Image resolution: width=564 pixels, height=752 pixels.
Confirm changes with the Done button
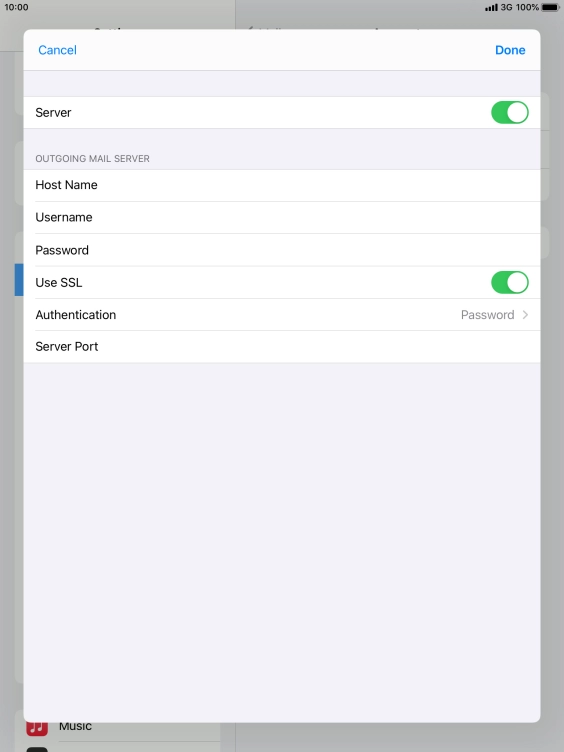(510, 50)
